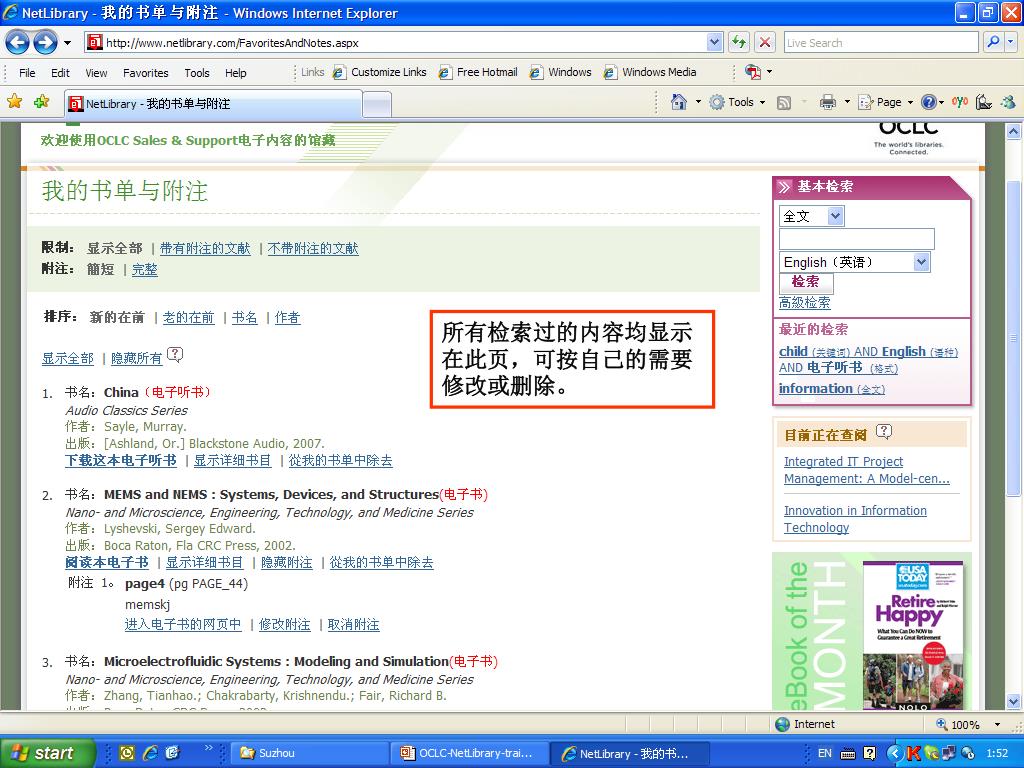
Task: Click the 检索 search button
Action: [806, 282]
